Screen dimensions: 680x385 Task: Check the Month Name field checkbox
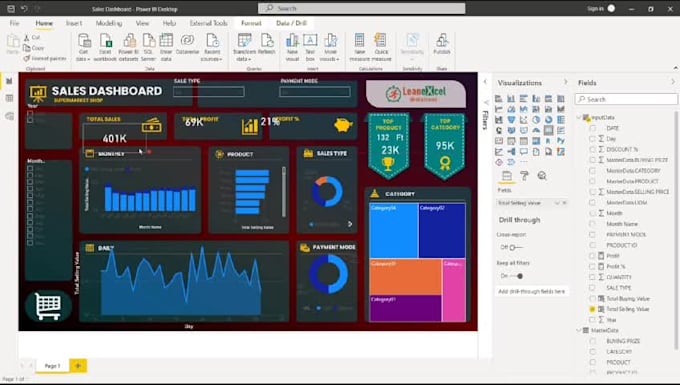(x=592, y=224)
